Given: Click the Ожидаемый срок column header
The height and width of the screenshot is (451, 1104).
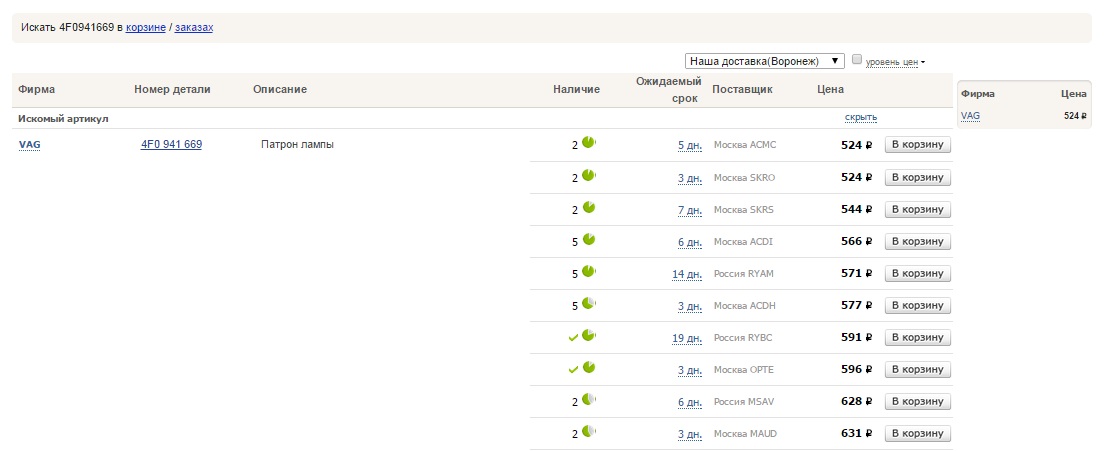Looking at the screenshot, I should pyautogui.click(x=669, y=90).
